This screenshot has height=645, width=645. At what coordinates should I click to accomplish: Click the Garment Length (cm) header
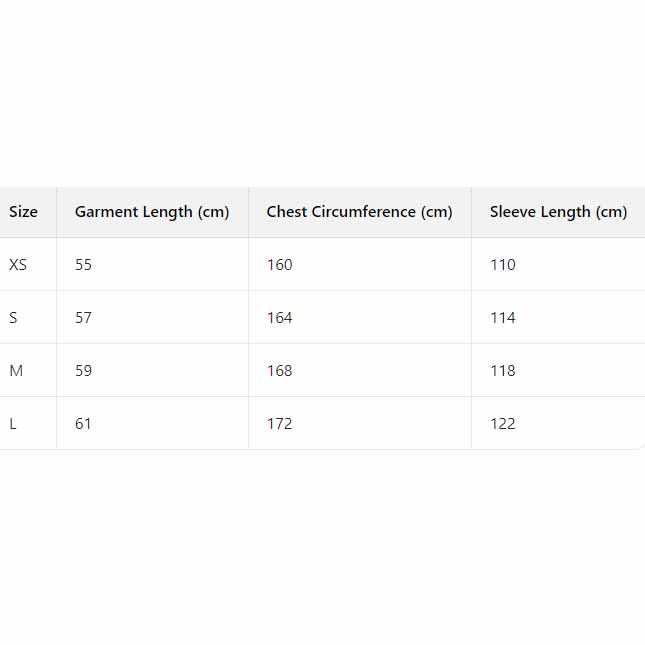(152, 212)
